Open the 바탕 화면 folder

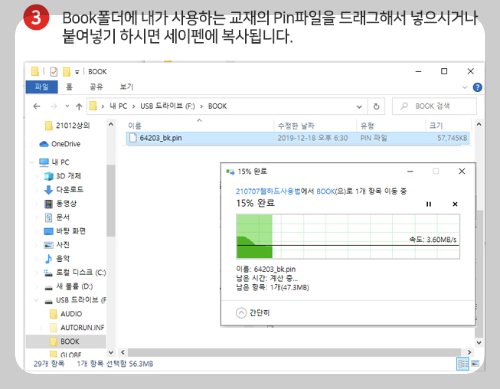point(65,231)
